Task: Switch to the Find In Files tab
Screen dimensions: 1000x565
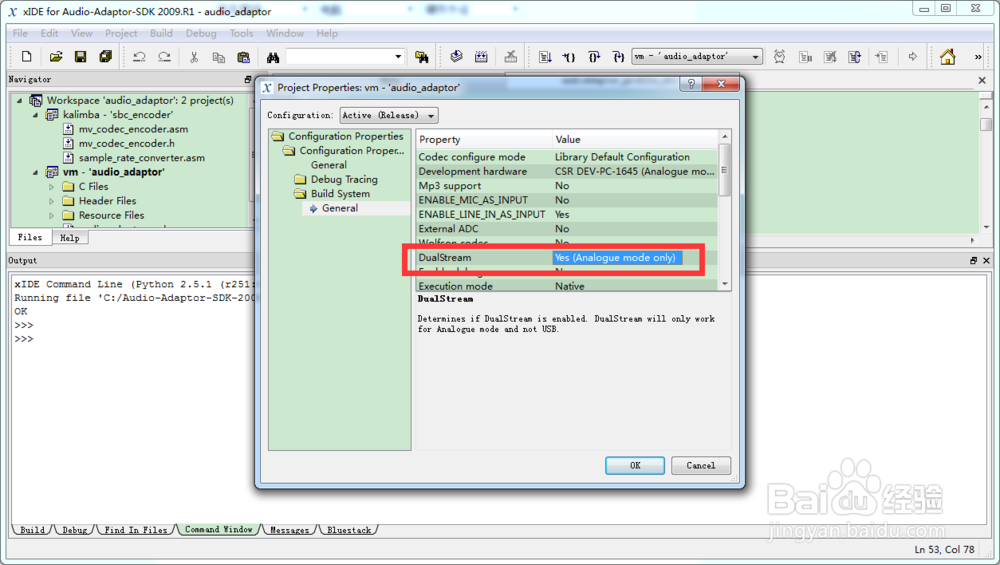Action: 136,530
